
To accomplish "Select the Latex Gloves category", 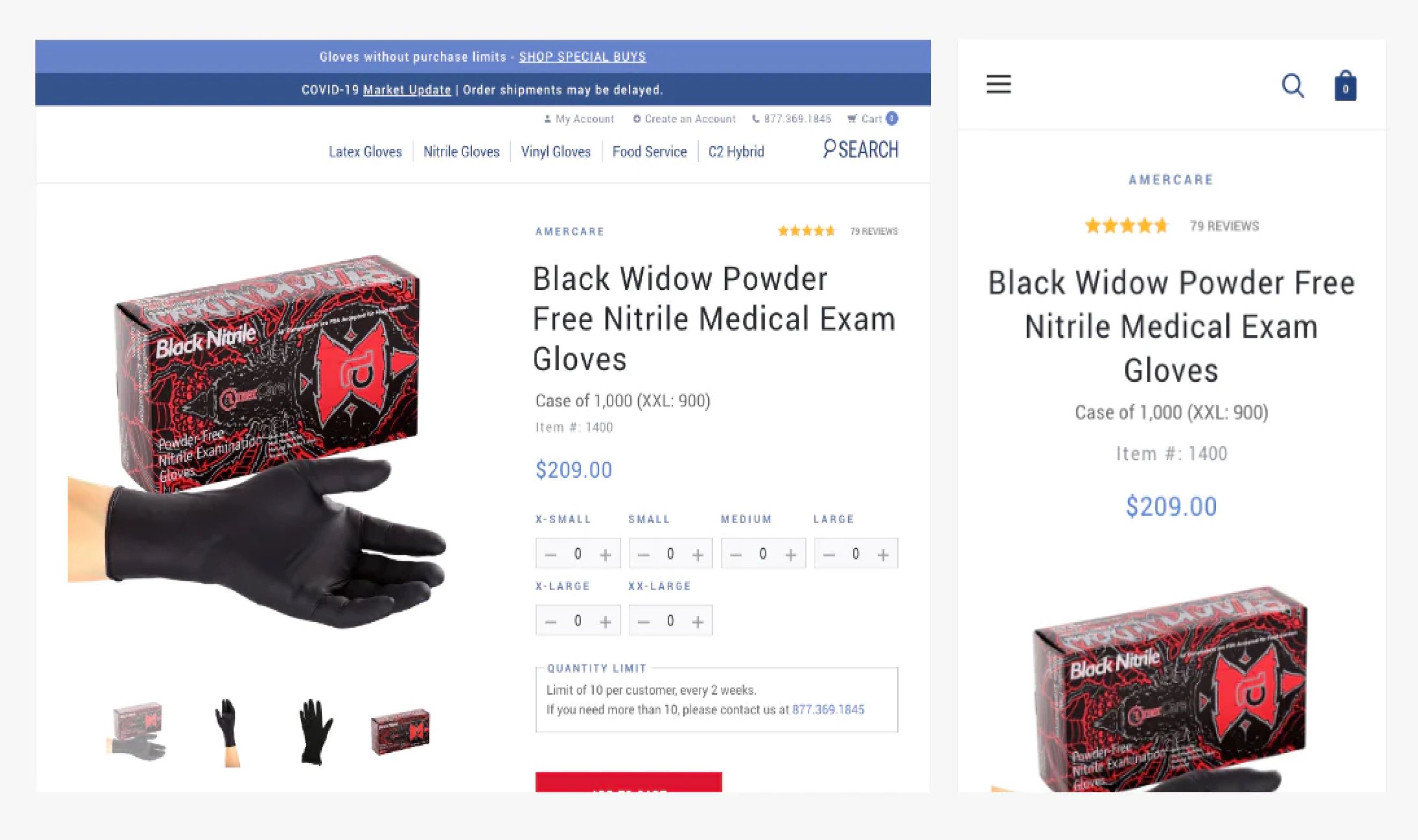I will pyautogui.click(x=365, y=151).
